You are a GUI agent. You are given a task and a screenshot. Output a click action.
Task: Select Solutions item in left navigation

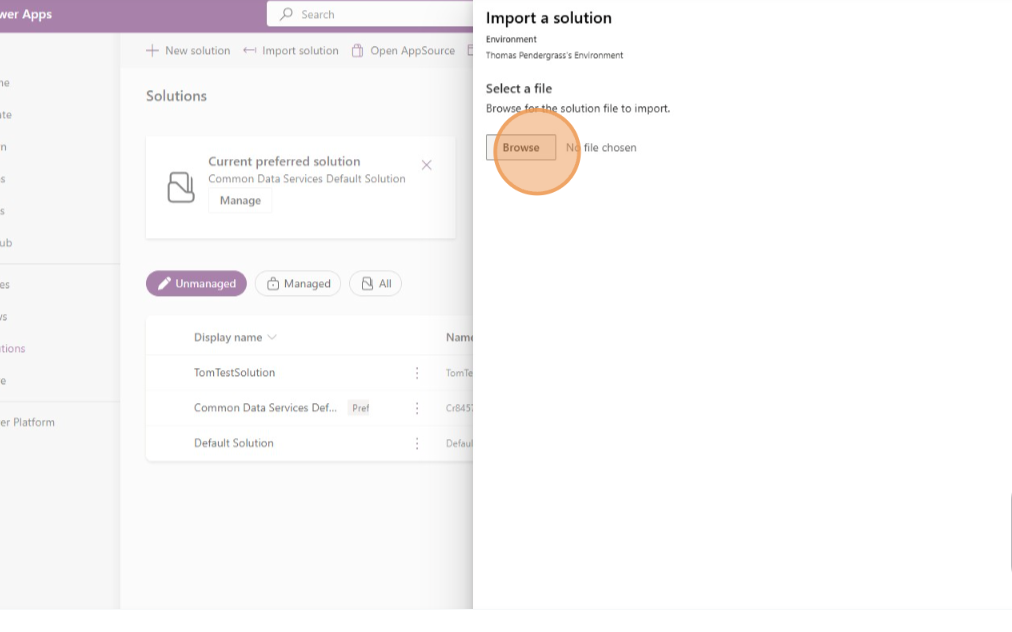click(x=13, y=349)
